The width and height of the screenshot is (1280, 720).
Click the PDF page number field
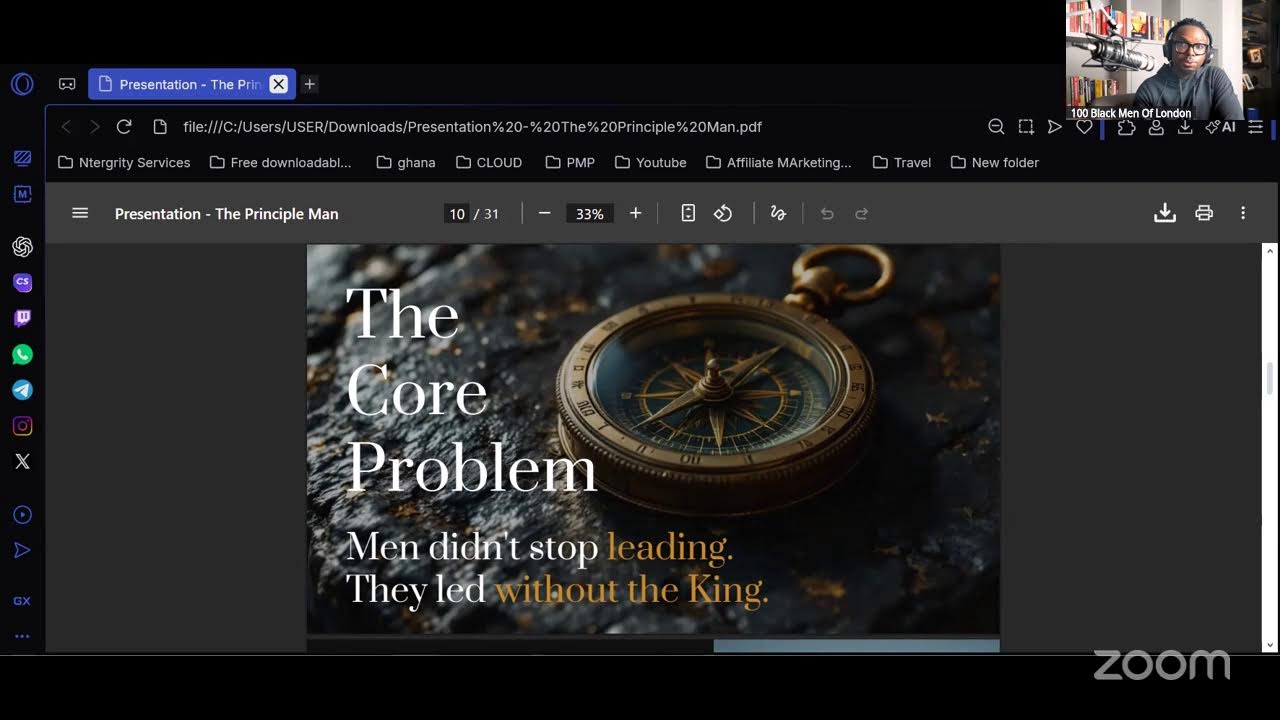(x=457, y=214)
